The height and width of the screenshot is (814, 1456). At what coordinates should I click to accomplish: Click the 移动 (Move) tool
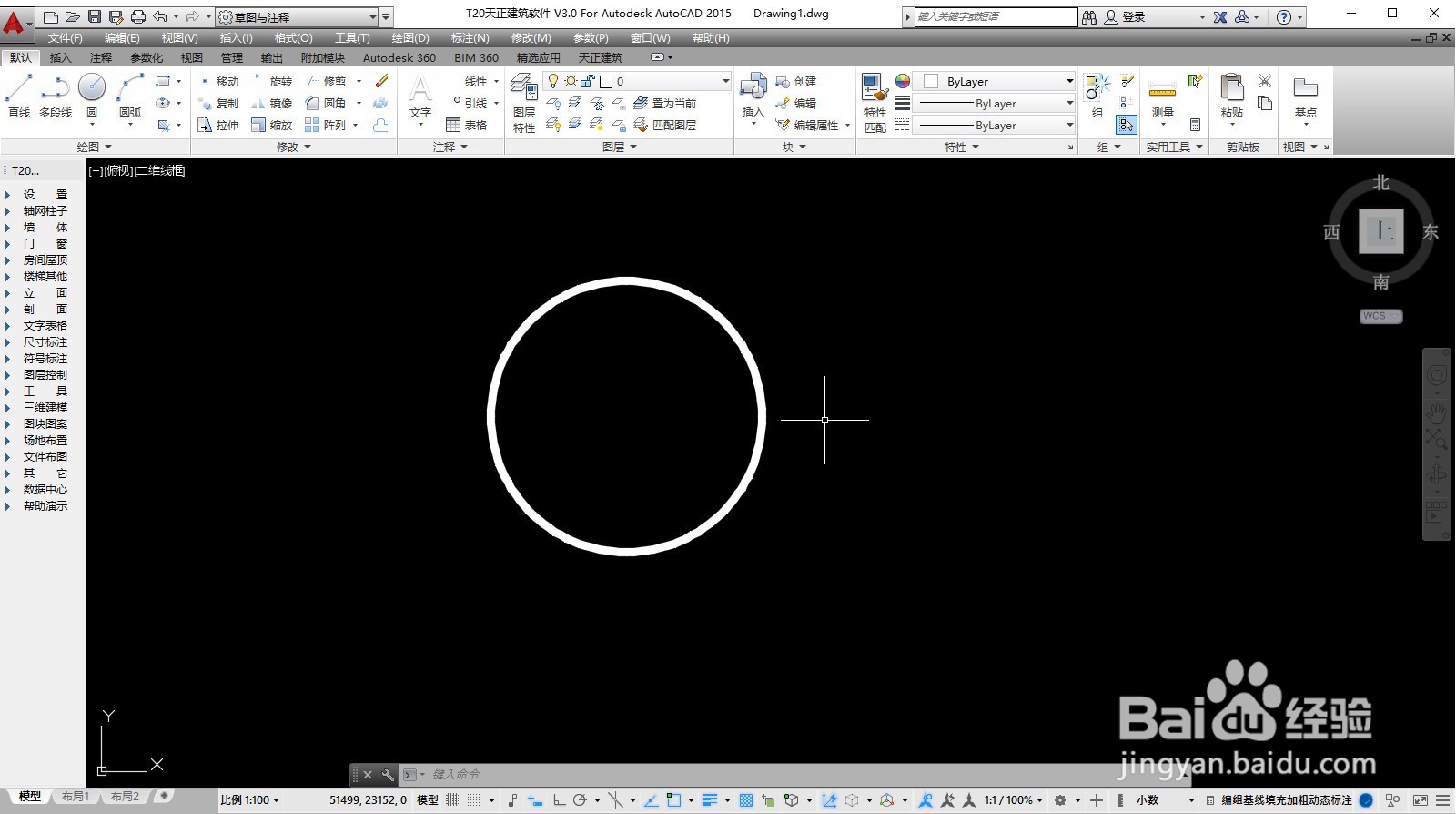[218, 81]
